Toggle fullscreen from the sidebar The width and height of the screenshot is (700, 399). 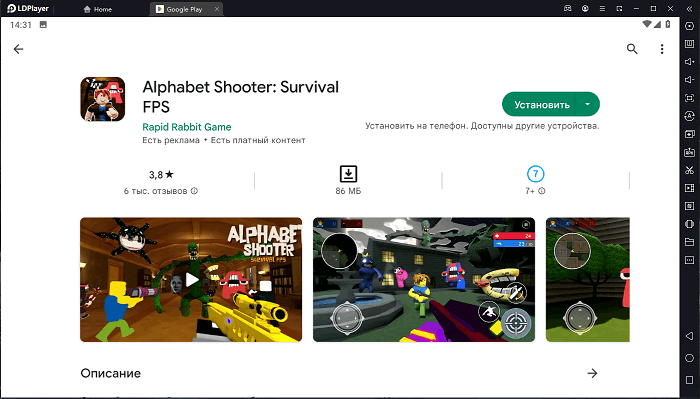[689, 98]
